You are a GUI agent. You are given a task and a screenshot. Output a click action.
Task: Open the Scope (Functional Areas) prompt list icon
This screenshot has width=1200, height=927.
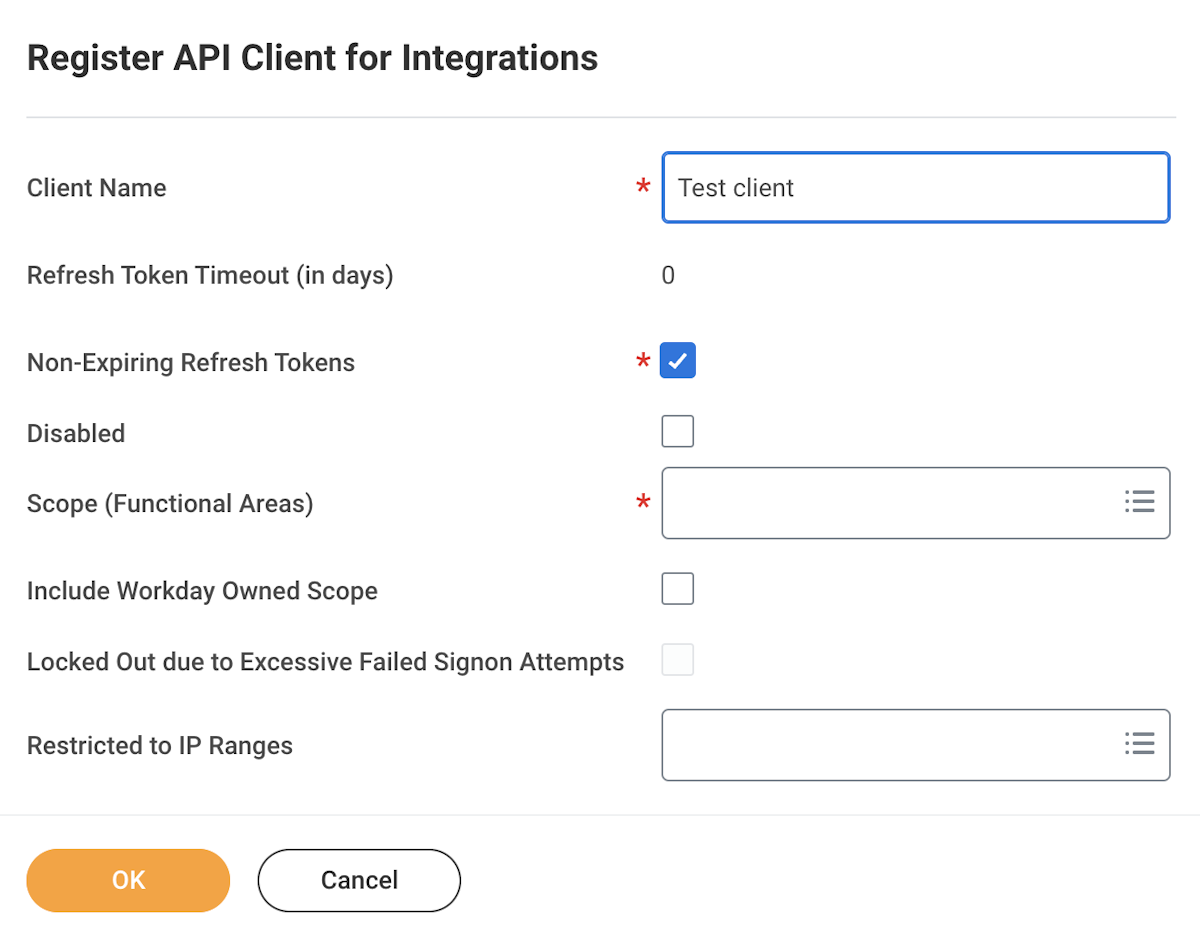coord(1139,502)
